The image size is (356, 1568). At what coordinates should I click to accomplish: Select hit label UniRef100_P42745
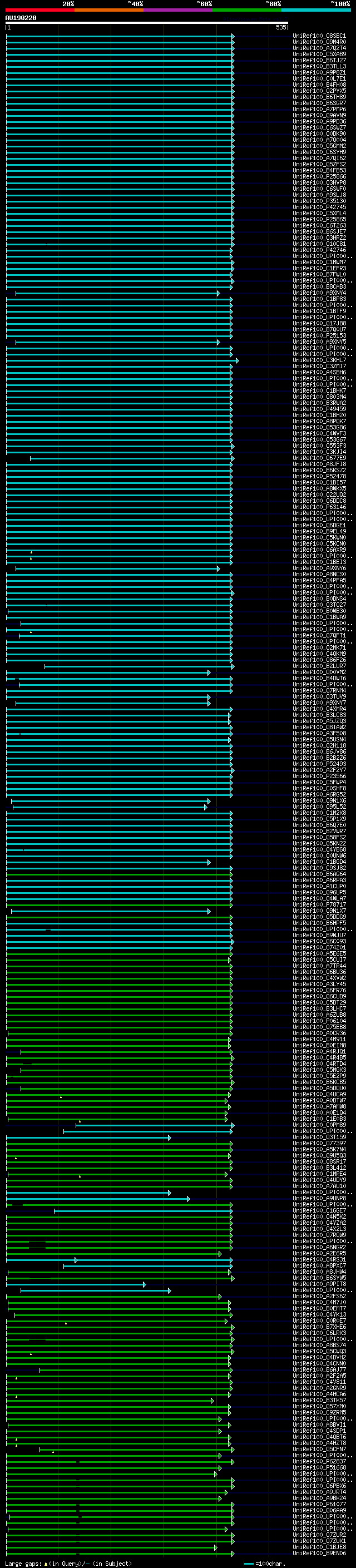319,207
